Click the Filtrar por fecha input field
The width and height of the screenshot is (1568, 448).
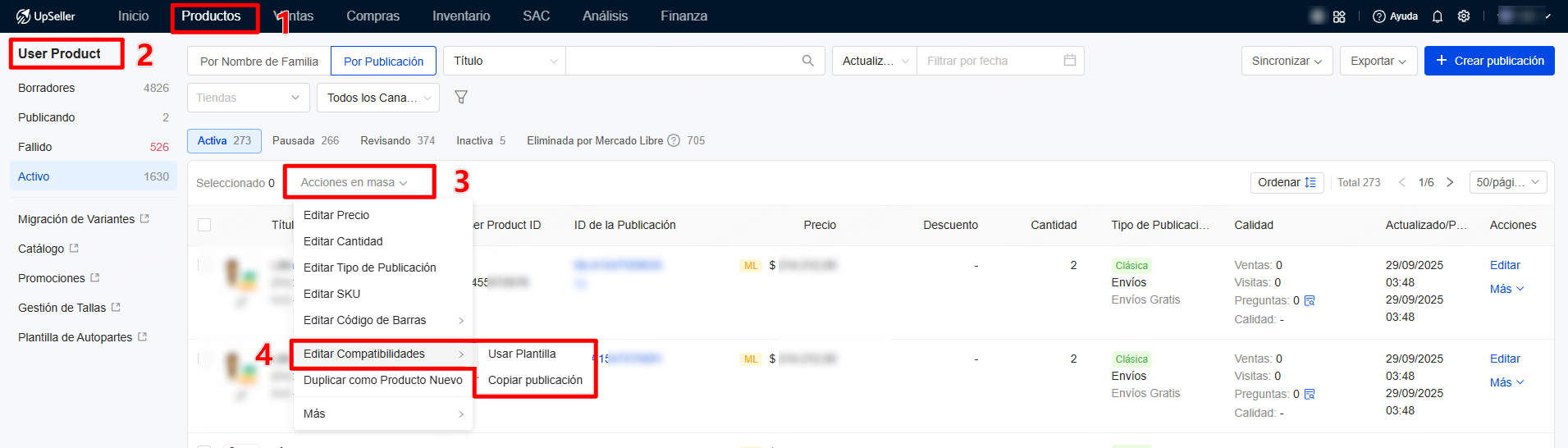989,61
